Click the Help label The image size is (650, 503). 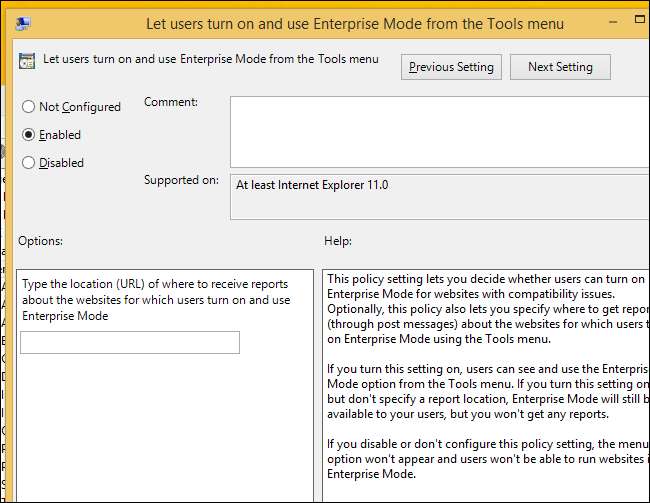tap(338, 241)
